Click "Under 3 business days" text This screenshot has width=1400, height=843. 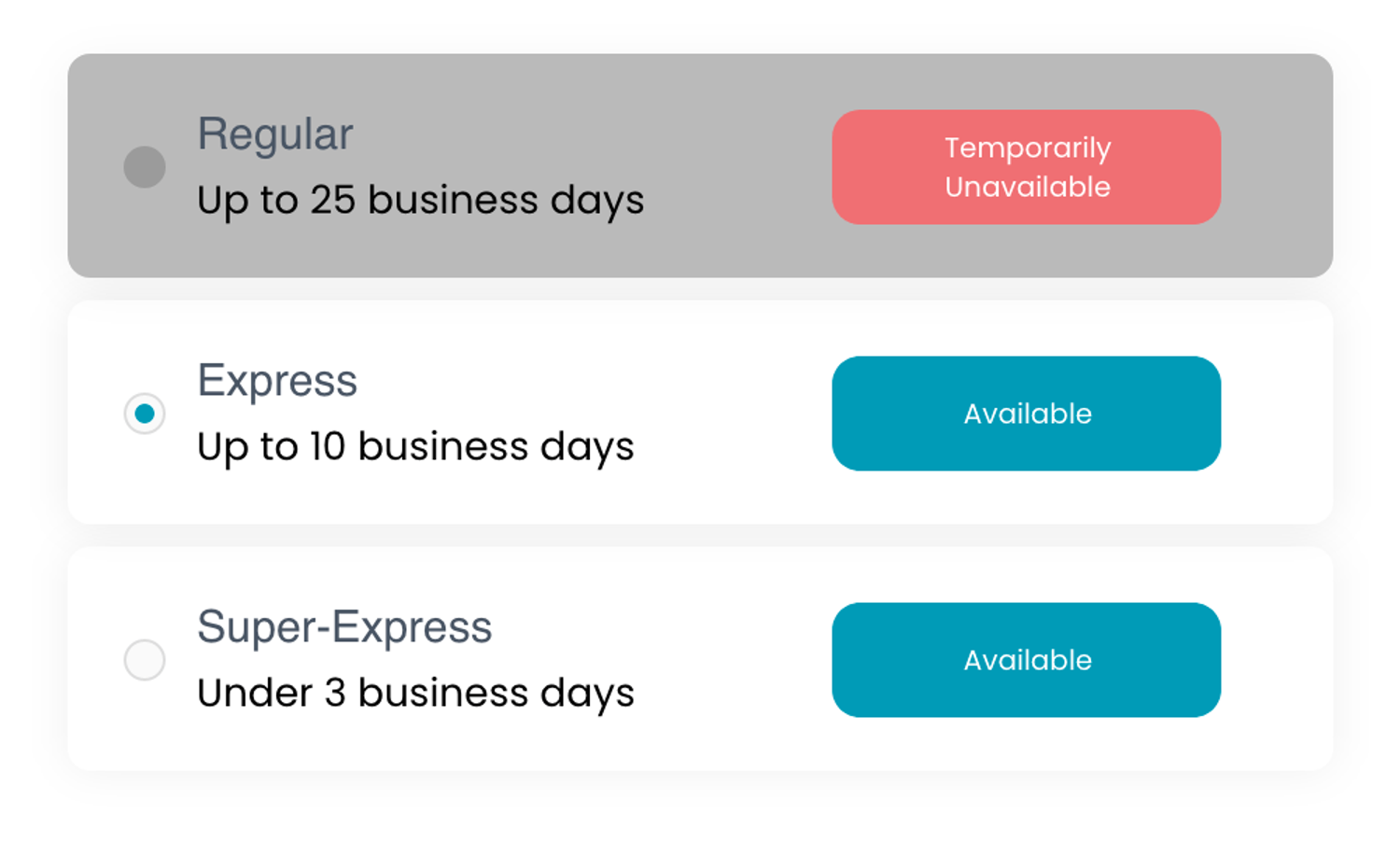(x=415, y=694)
